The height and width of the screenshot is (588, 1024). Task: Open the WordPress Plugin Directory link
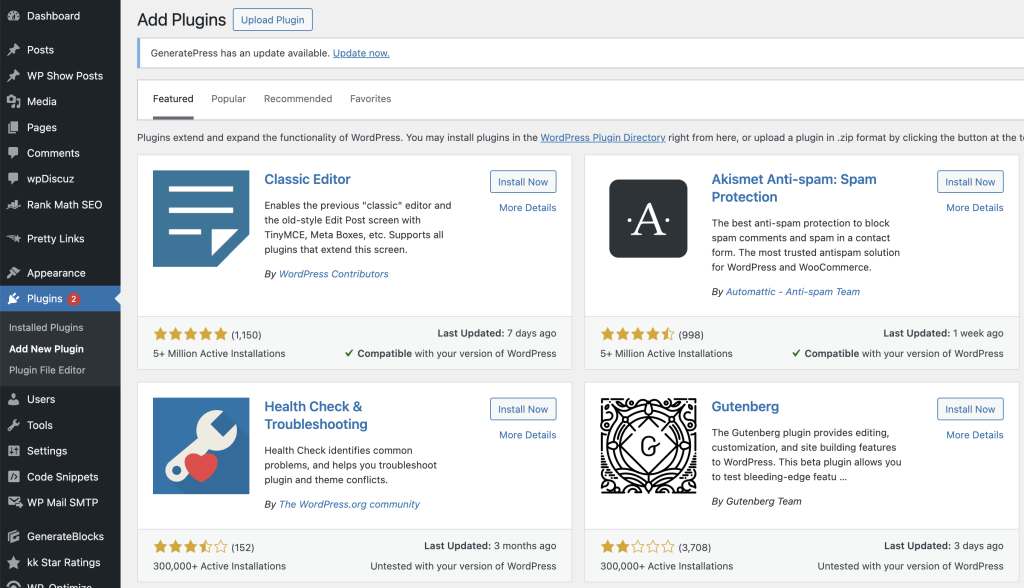603,138
